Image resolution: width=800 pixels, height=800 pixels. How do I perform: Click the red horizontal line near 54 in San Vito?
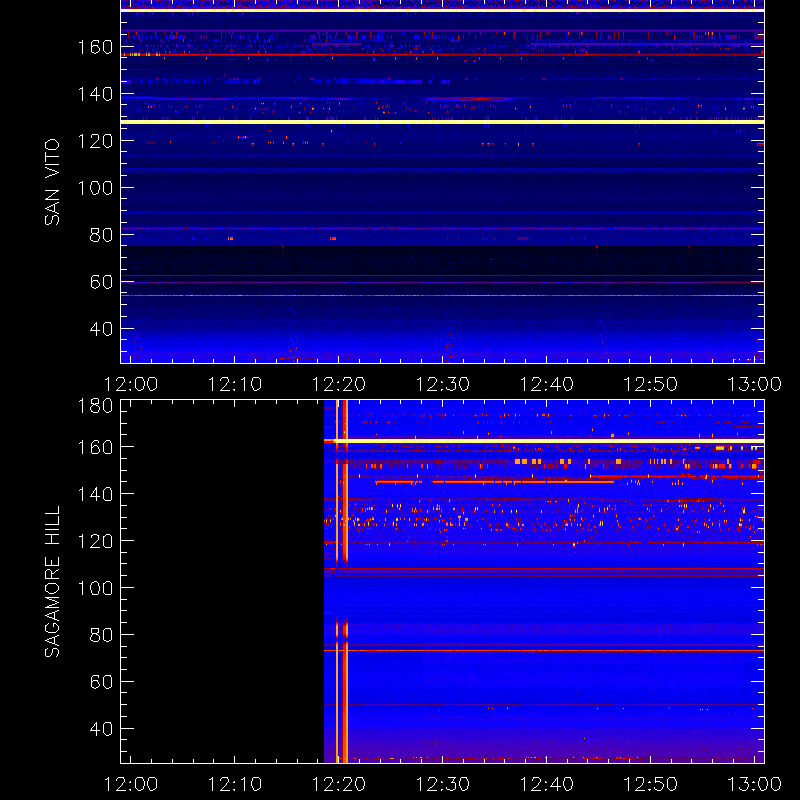(442, 295)
